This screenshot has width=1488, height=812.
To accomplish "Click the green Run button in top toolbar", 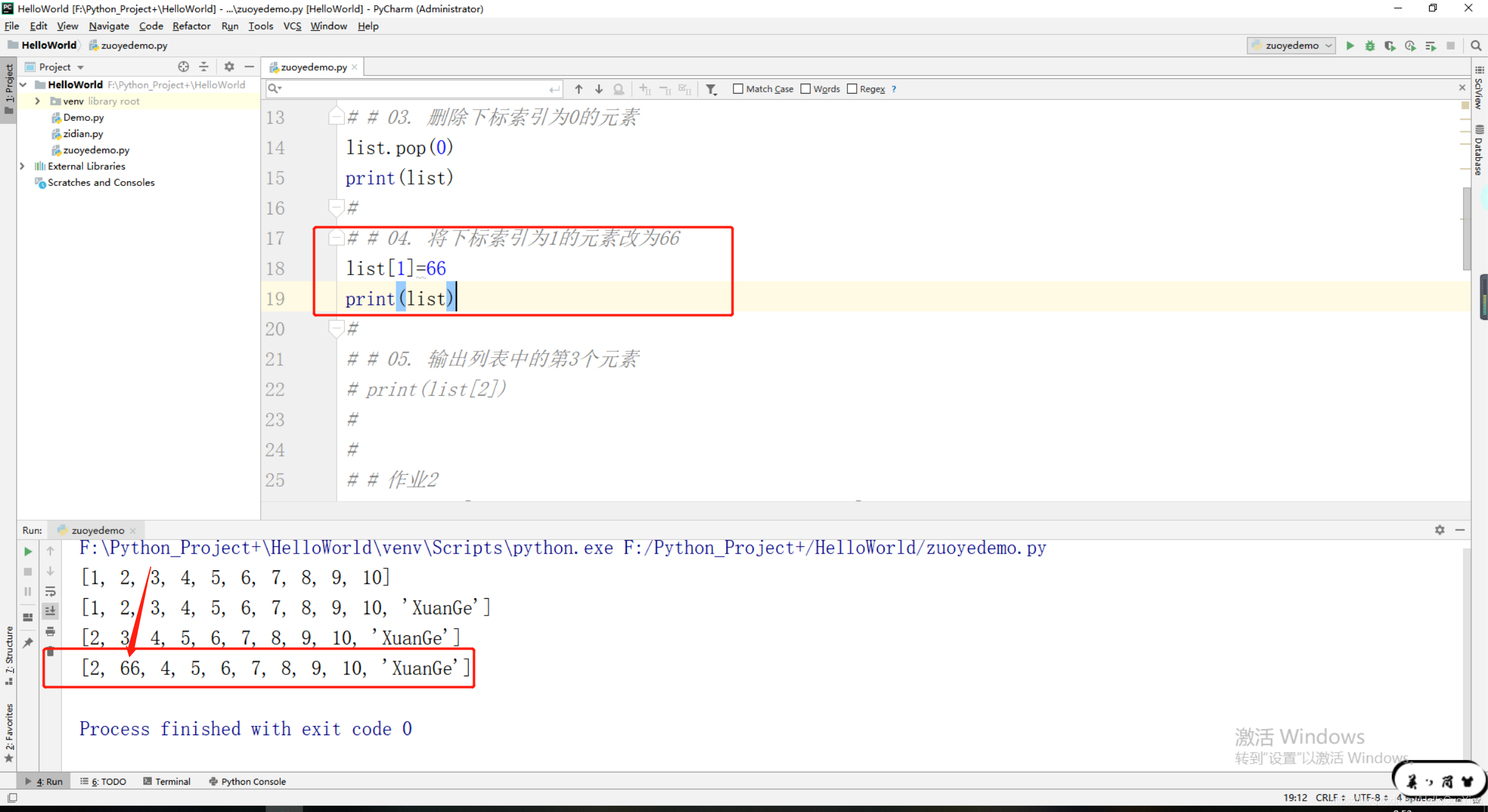I will point(1350,45).
